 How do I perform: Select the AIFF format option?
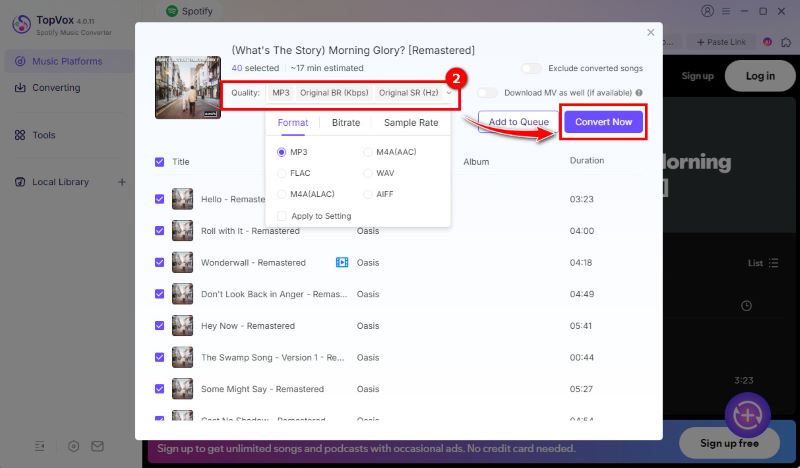coord(379,194)
